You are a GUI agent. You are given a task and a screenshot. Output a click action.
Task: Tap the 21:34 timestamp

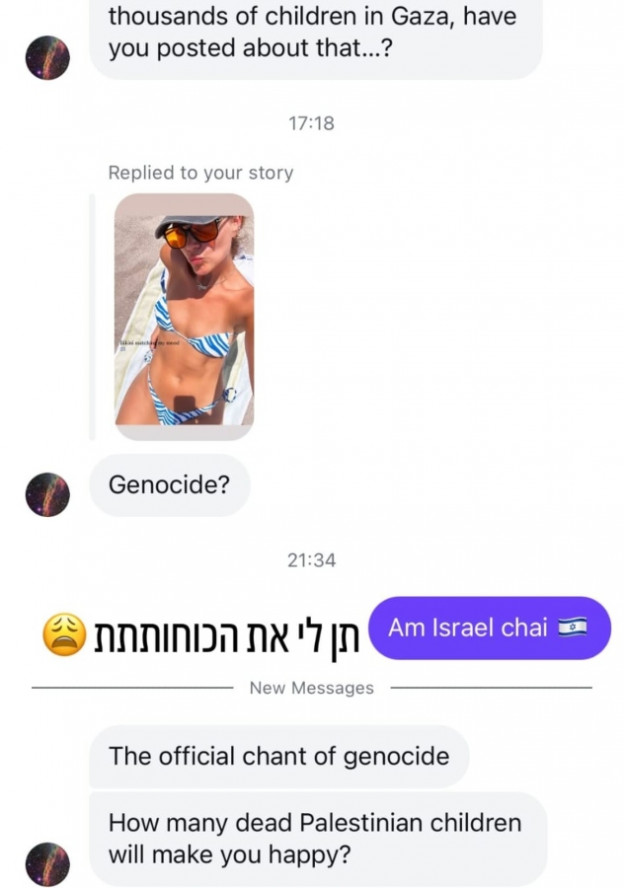(311, 560)
